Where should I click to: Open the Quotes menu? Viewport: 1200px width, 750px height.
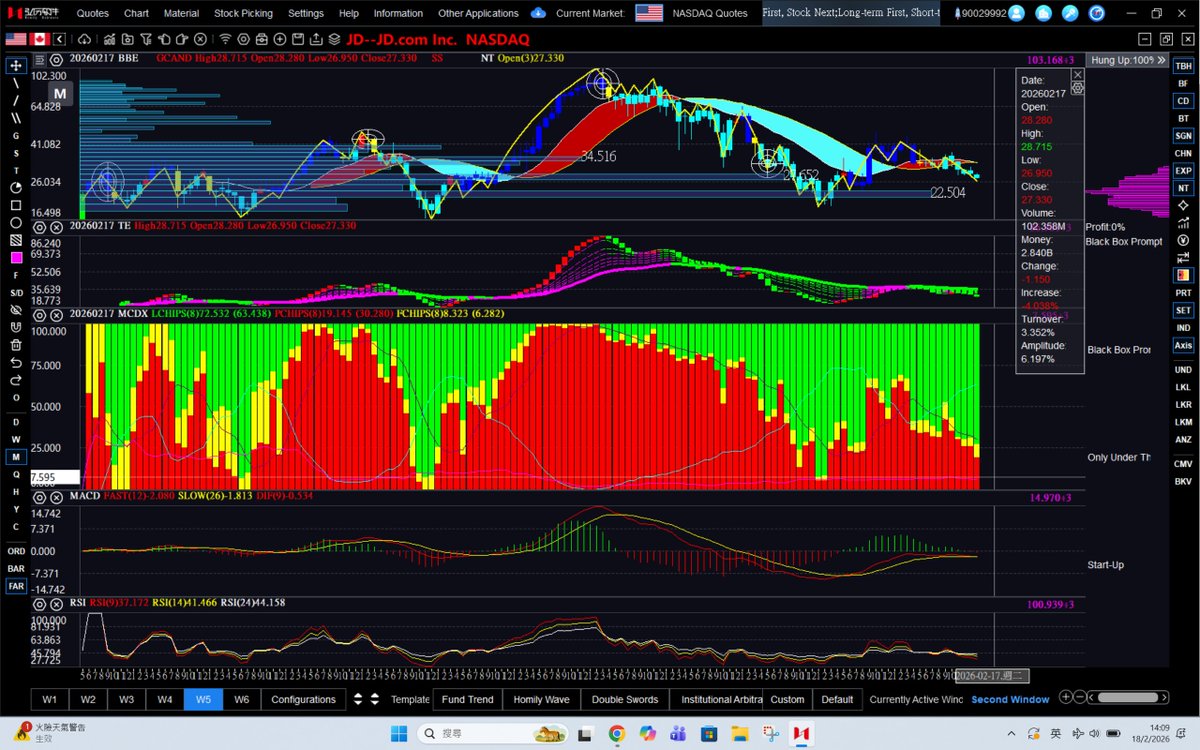(93, 13)
